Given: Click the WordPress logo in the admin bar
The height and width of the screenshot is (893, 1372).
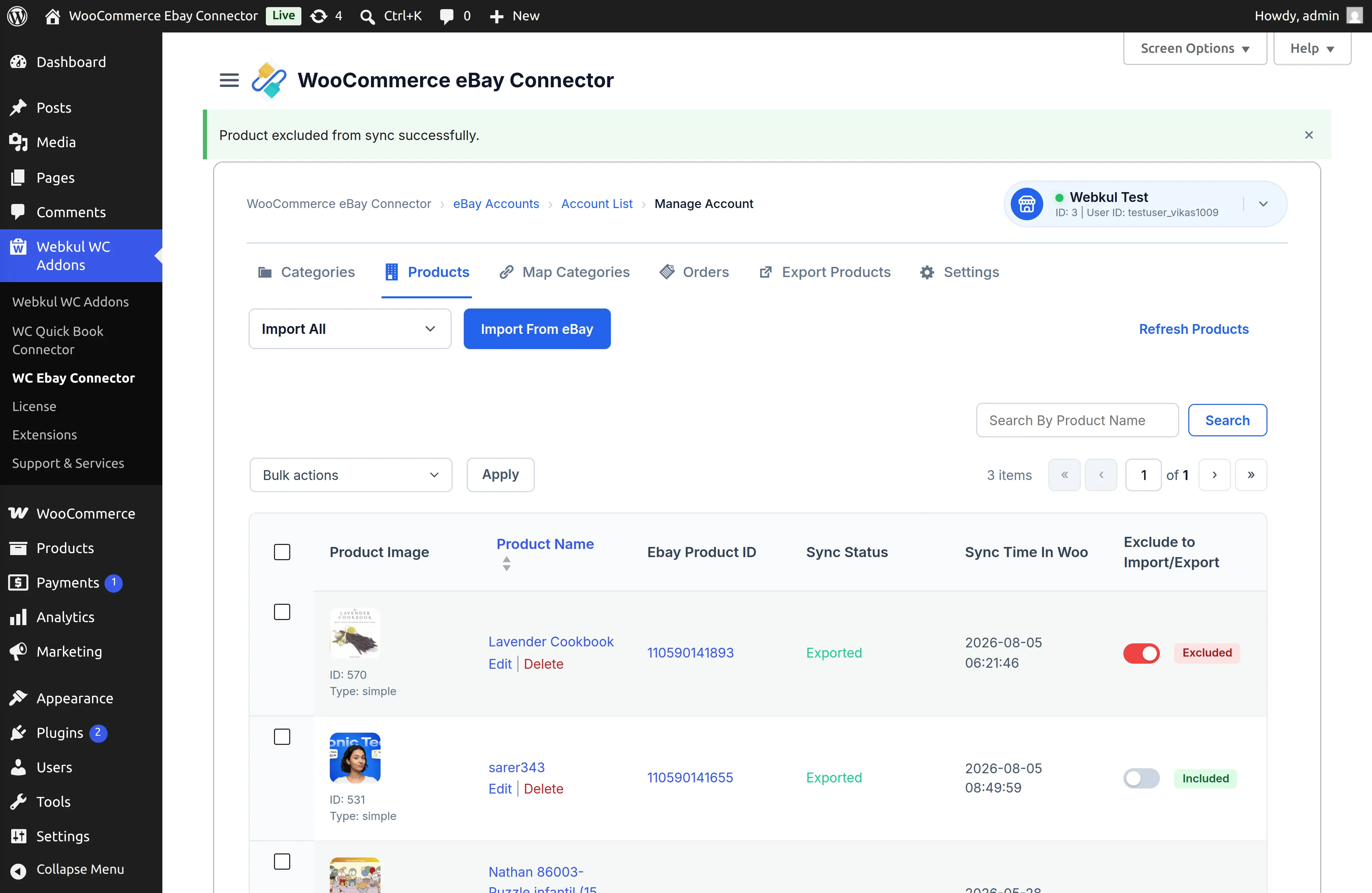Looking at the screenshot, I should point(17,16).
